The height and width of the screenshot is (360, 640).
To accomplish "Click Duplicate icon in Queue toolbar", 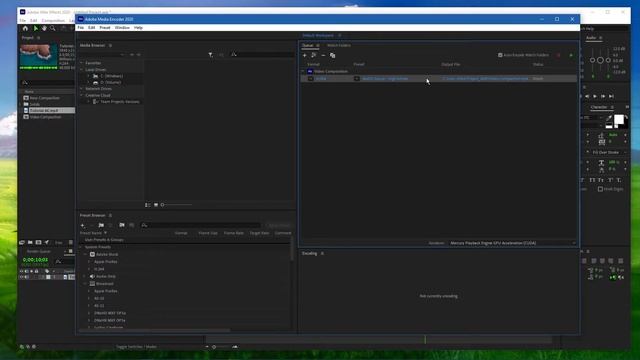I will click(x=333, y=55).
